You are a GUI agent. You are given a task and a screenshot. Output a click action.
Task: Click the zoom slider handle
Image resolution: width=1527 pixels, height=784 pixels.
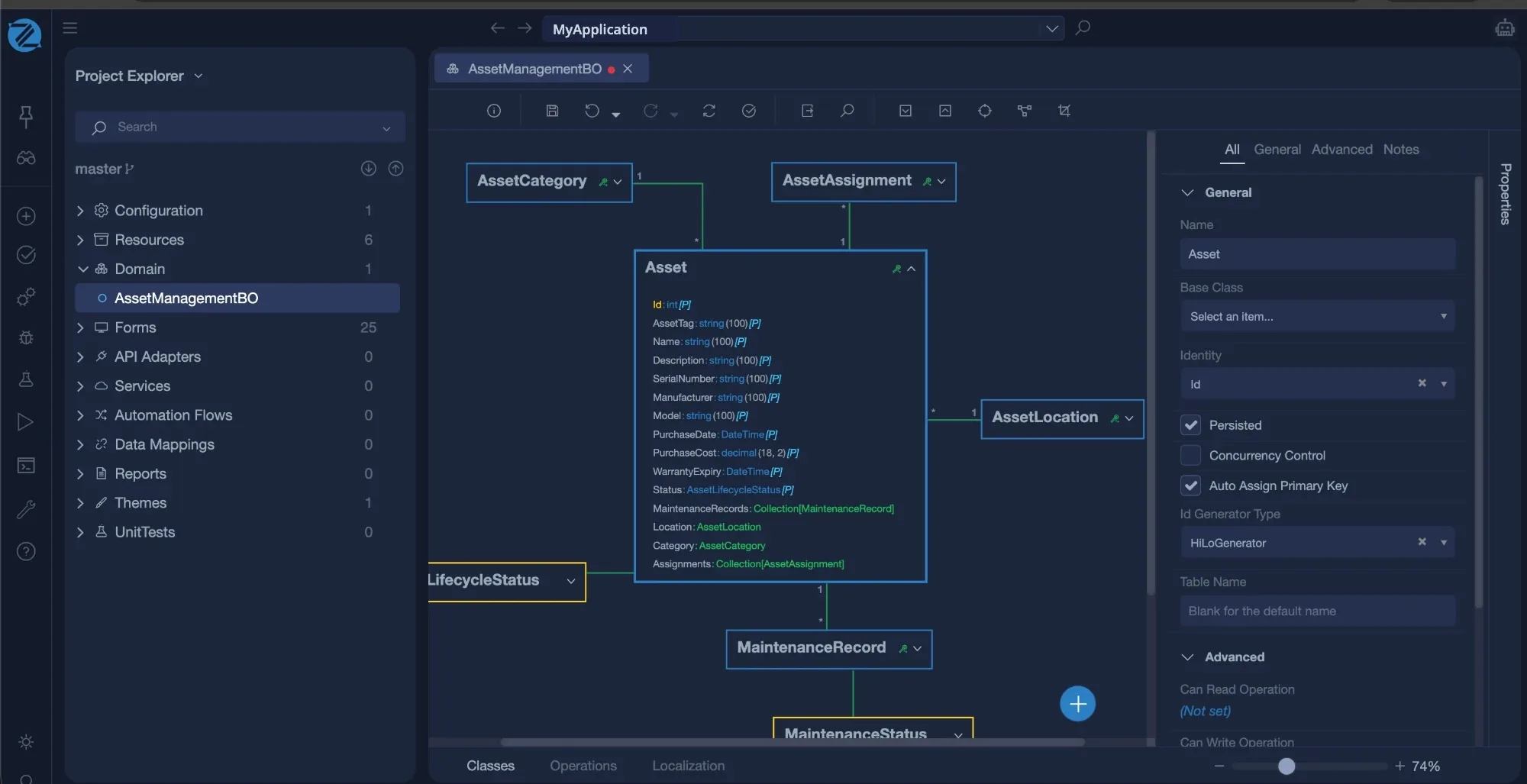tap(1286, 766)
